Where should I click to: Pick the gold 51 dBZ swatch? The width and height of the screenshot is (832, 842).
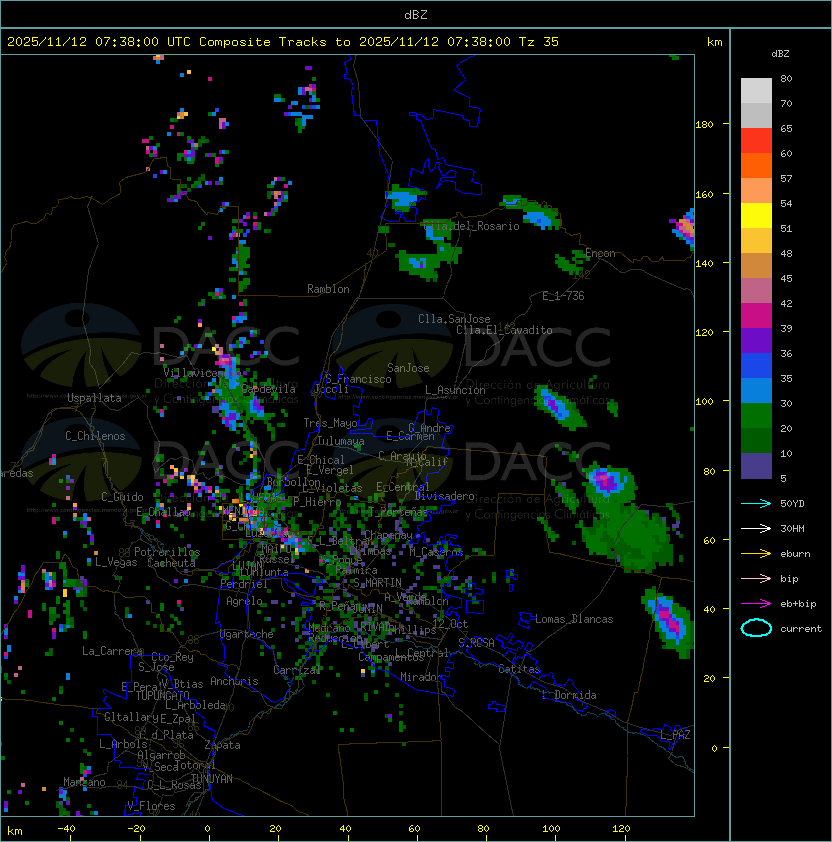[756, 241]
